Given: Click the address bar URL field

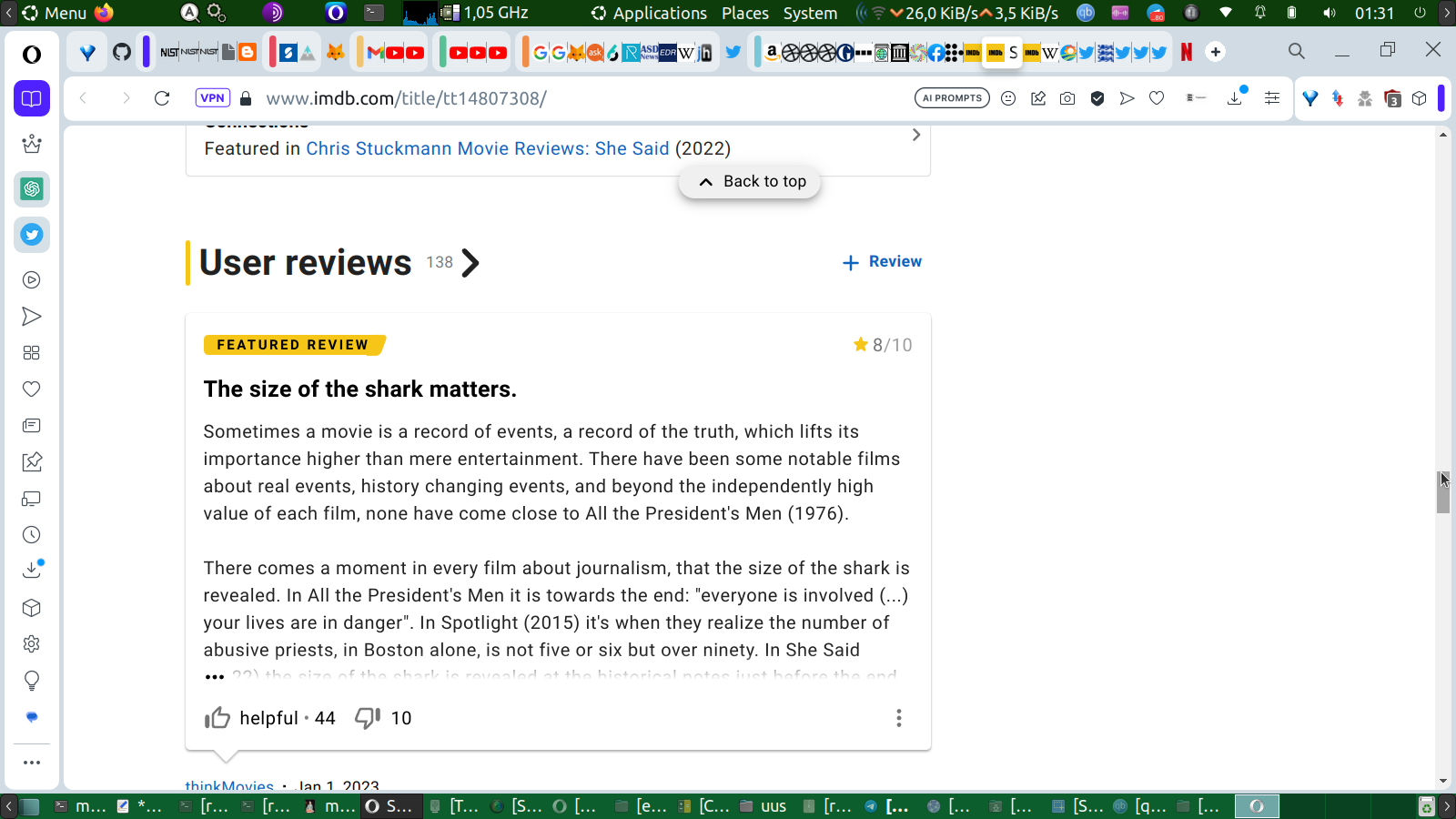Looking at the screenshot, I should tap(582, 98).
